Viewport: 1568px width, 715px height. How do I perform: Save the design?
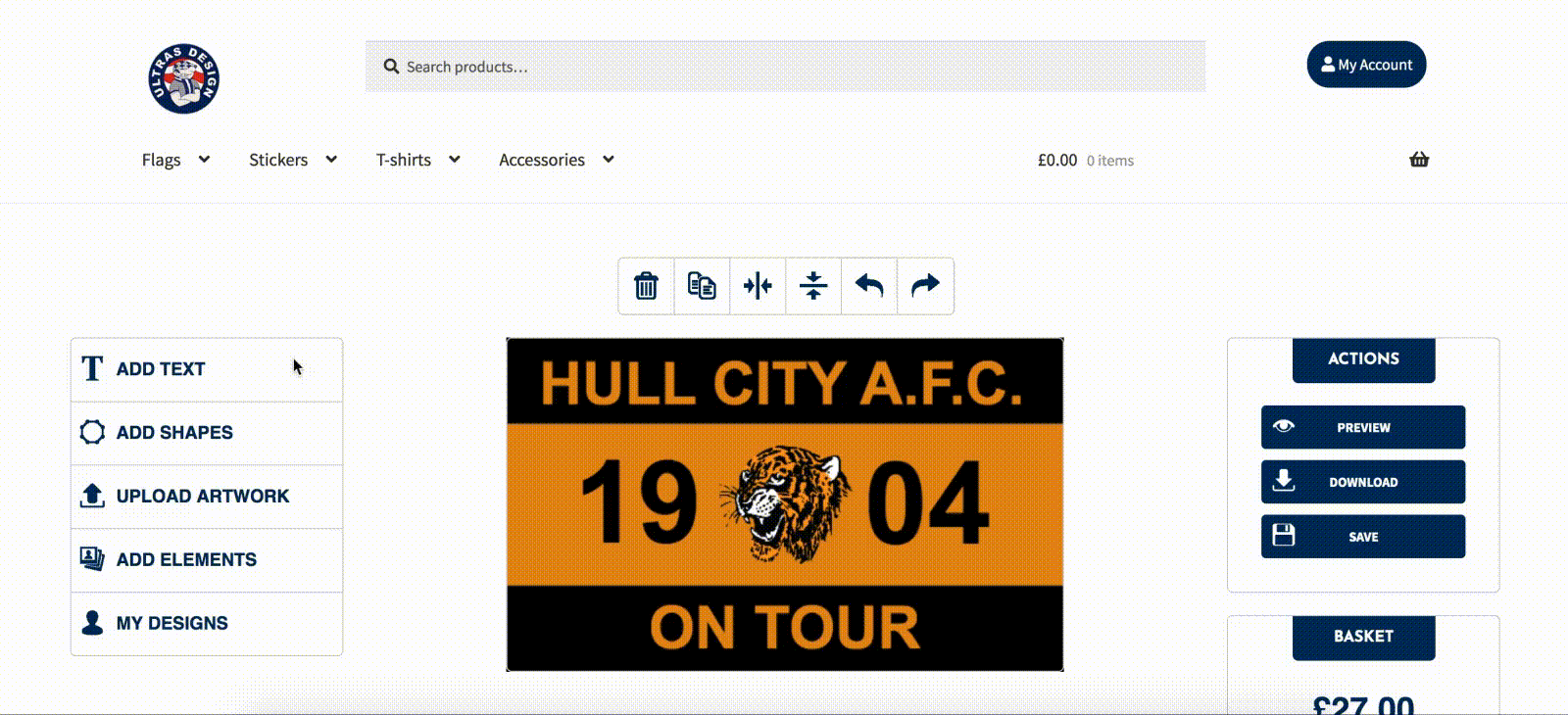pos(1363,537)
